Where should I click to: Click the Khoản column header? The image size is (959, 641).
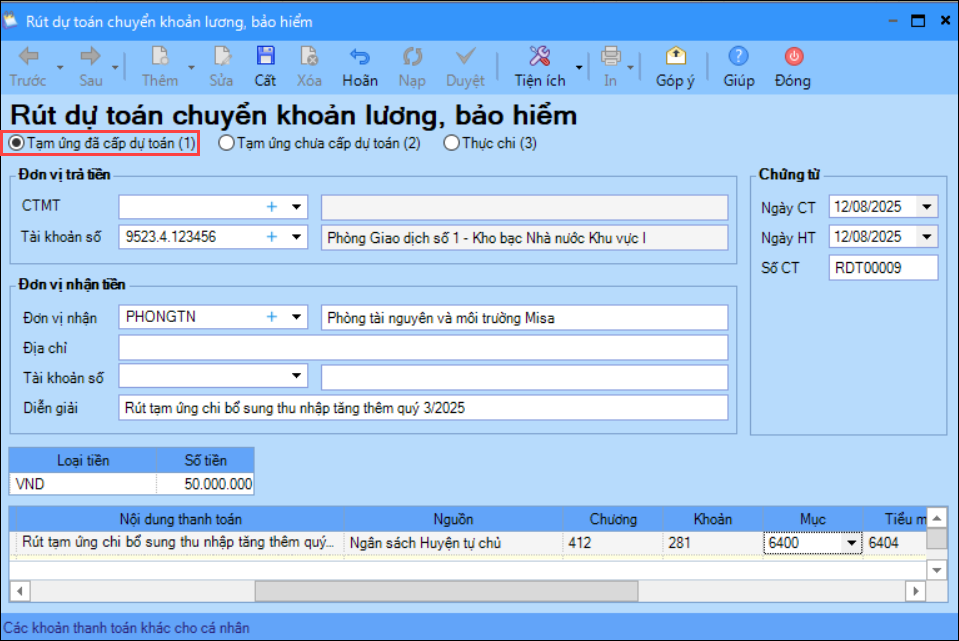coord(713,519)
